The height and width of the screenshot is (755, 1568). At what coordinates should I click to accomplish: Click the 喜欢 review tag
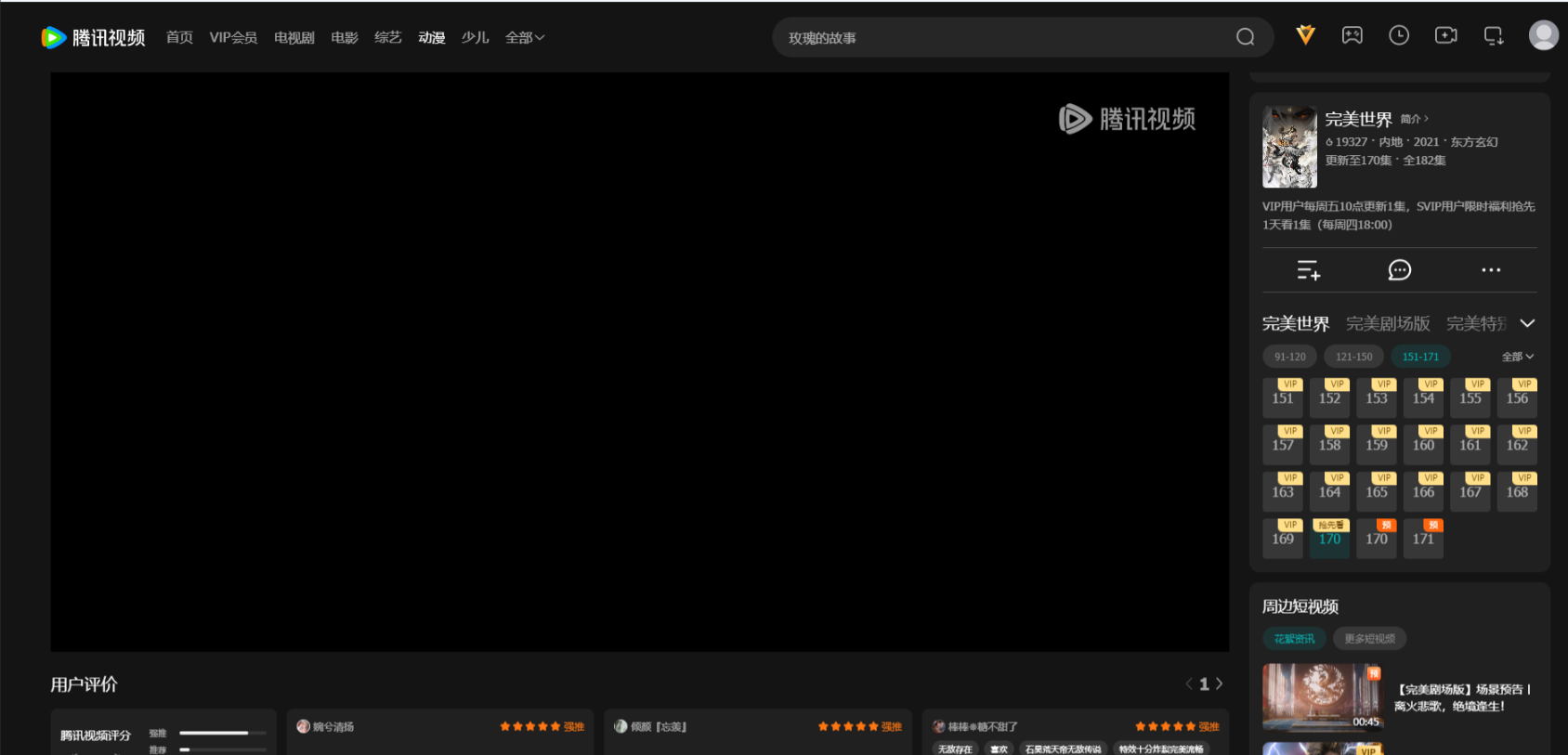tap(999, 748)
